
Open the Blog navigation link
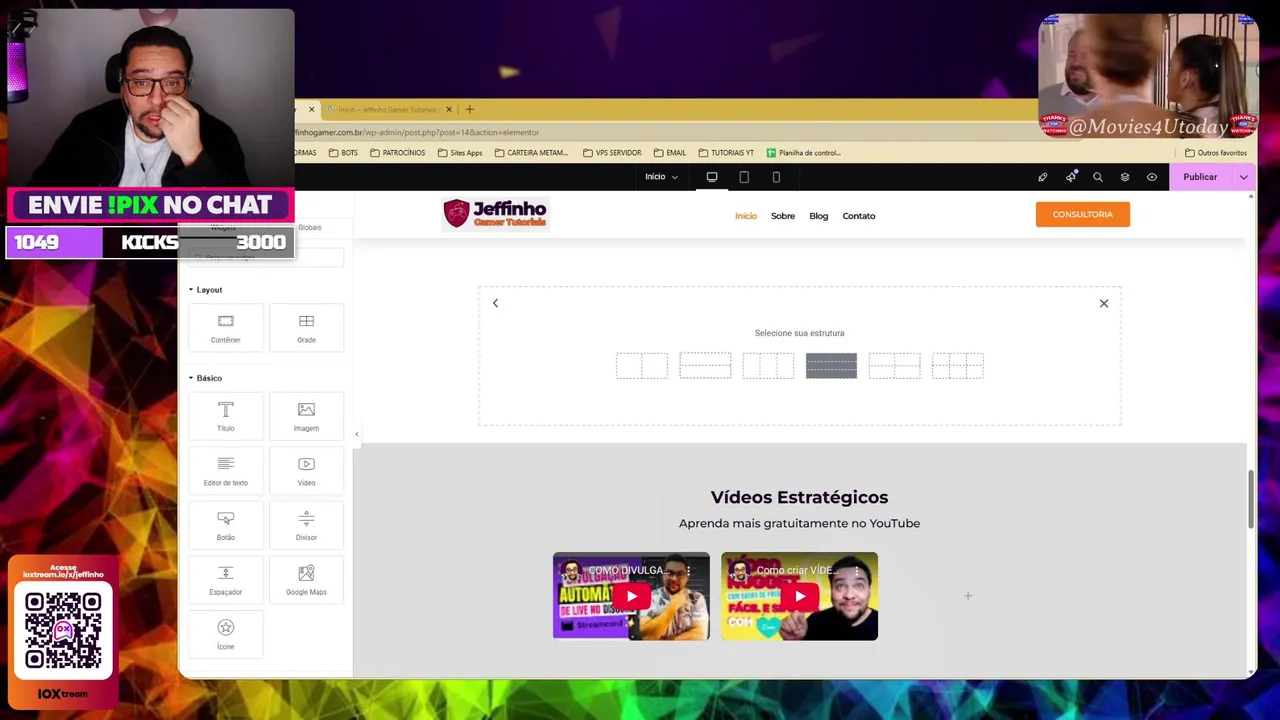pos(819,216)
